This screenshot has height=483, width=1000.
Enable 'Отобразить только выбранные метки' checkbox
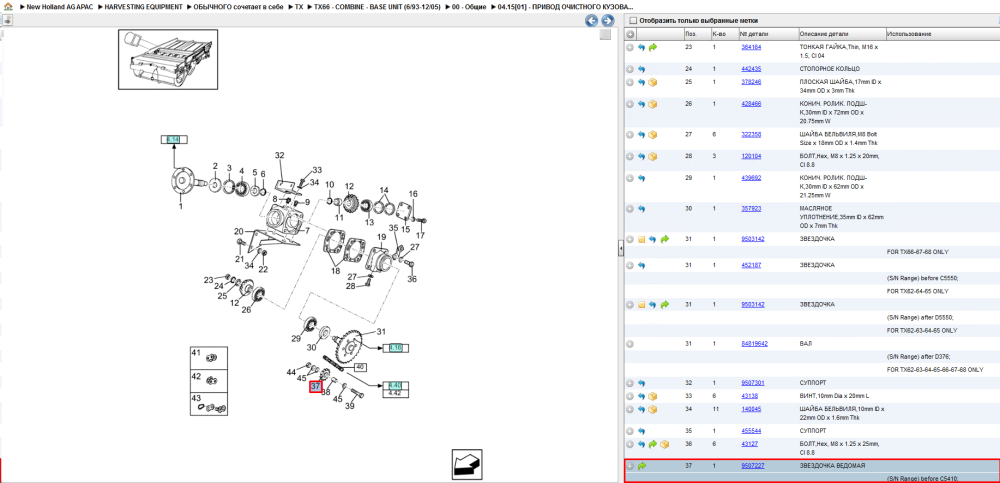[x=633, y=20]
